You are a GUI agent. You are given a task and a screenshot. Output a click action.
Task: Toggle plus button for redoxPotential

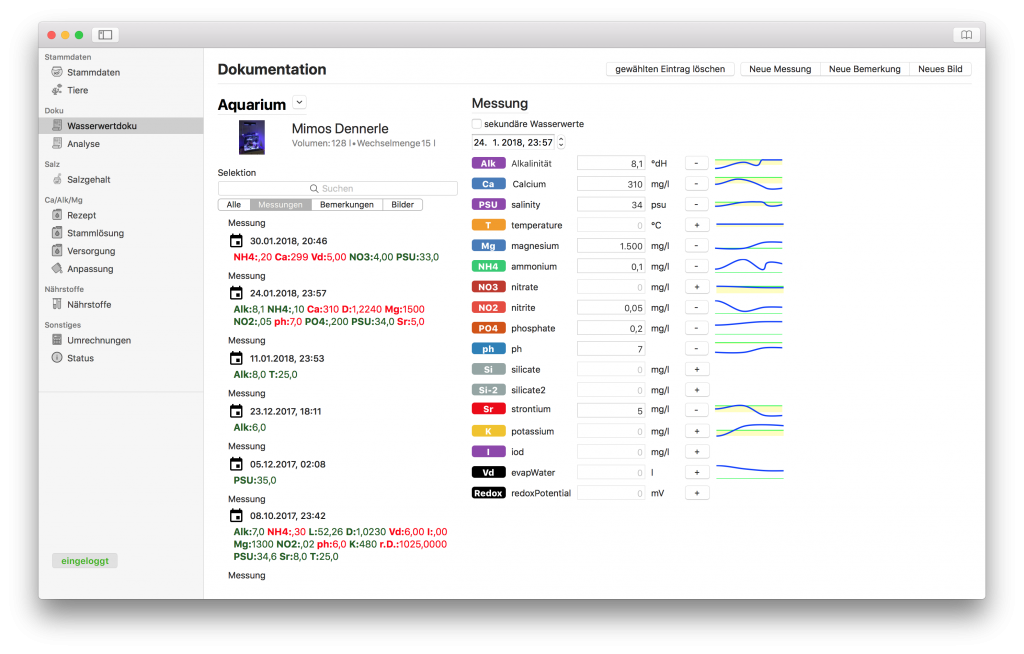coord(697,493)
